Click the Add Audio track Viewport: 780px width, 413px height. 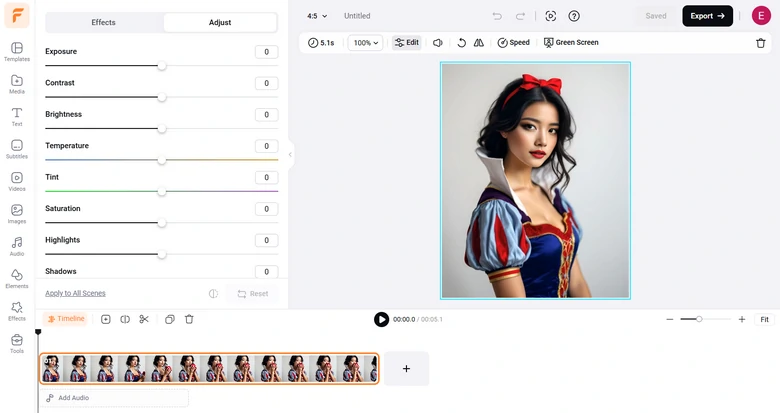[115, 398]
